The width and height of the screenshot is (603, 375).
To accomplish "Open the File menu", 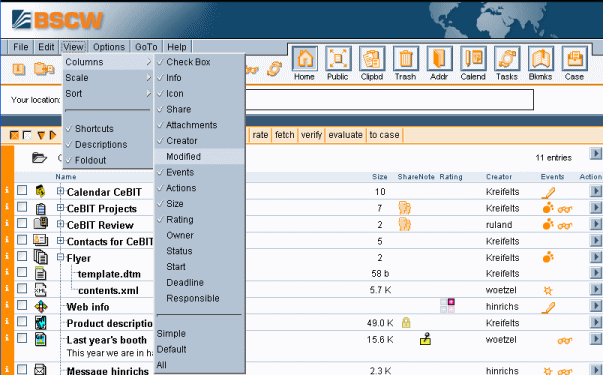I will 20,47.
